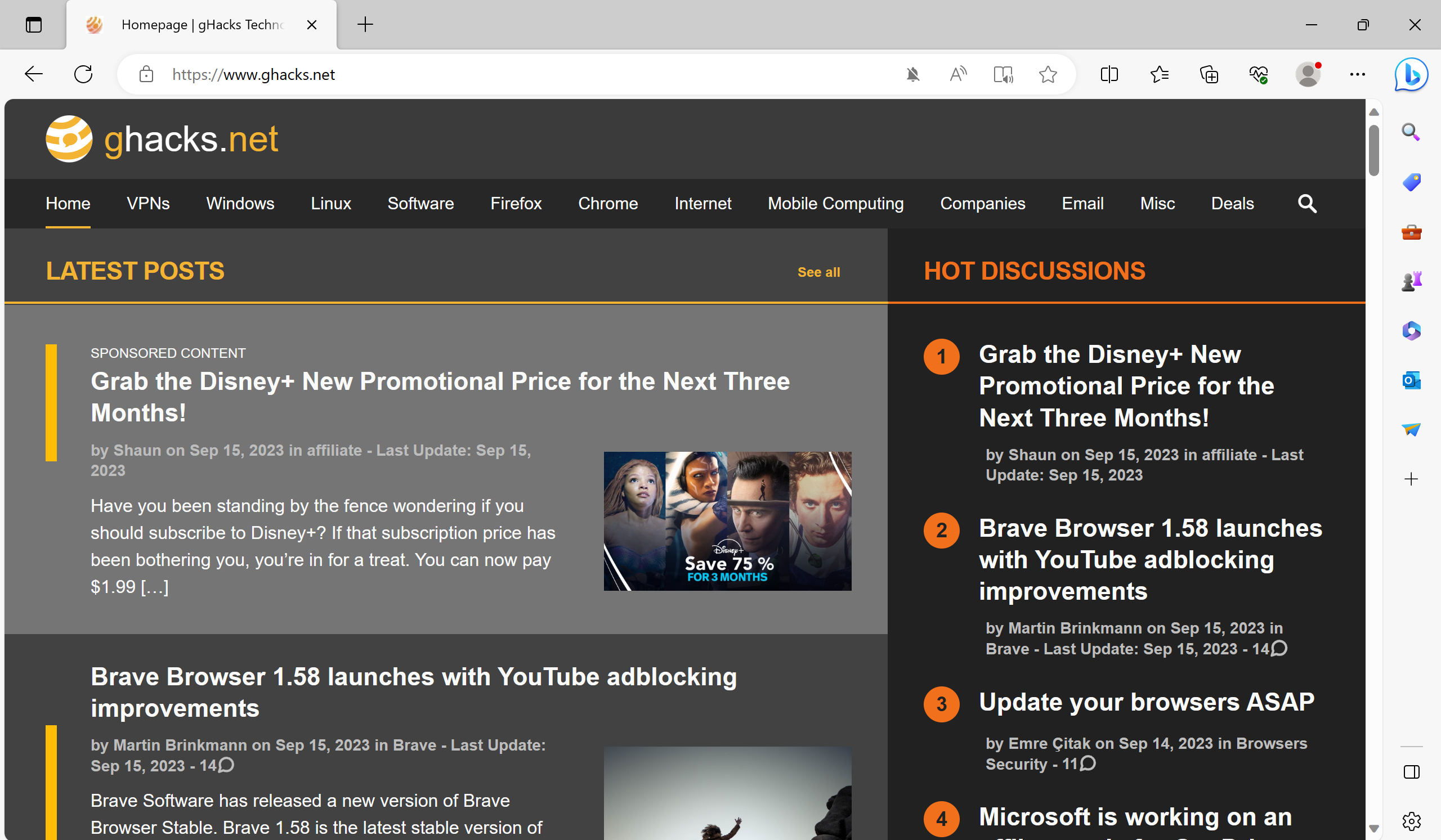Open a new browser tab
This screenshot has height=840, width=1441.
point(365,25)
